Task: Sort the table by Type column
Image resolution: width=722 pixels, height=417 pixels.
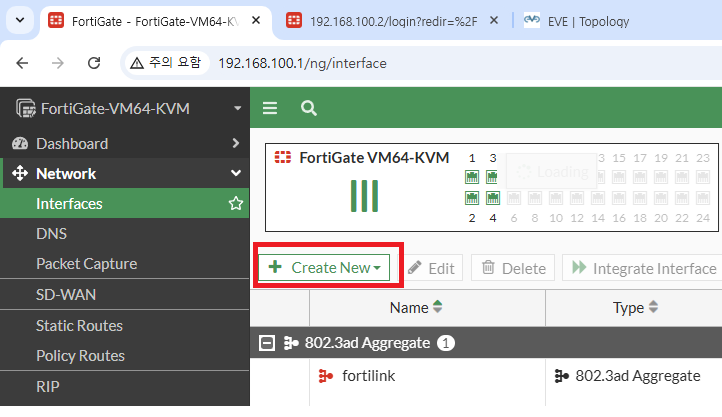Action: click(x=635, y=307)
